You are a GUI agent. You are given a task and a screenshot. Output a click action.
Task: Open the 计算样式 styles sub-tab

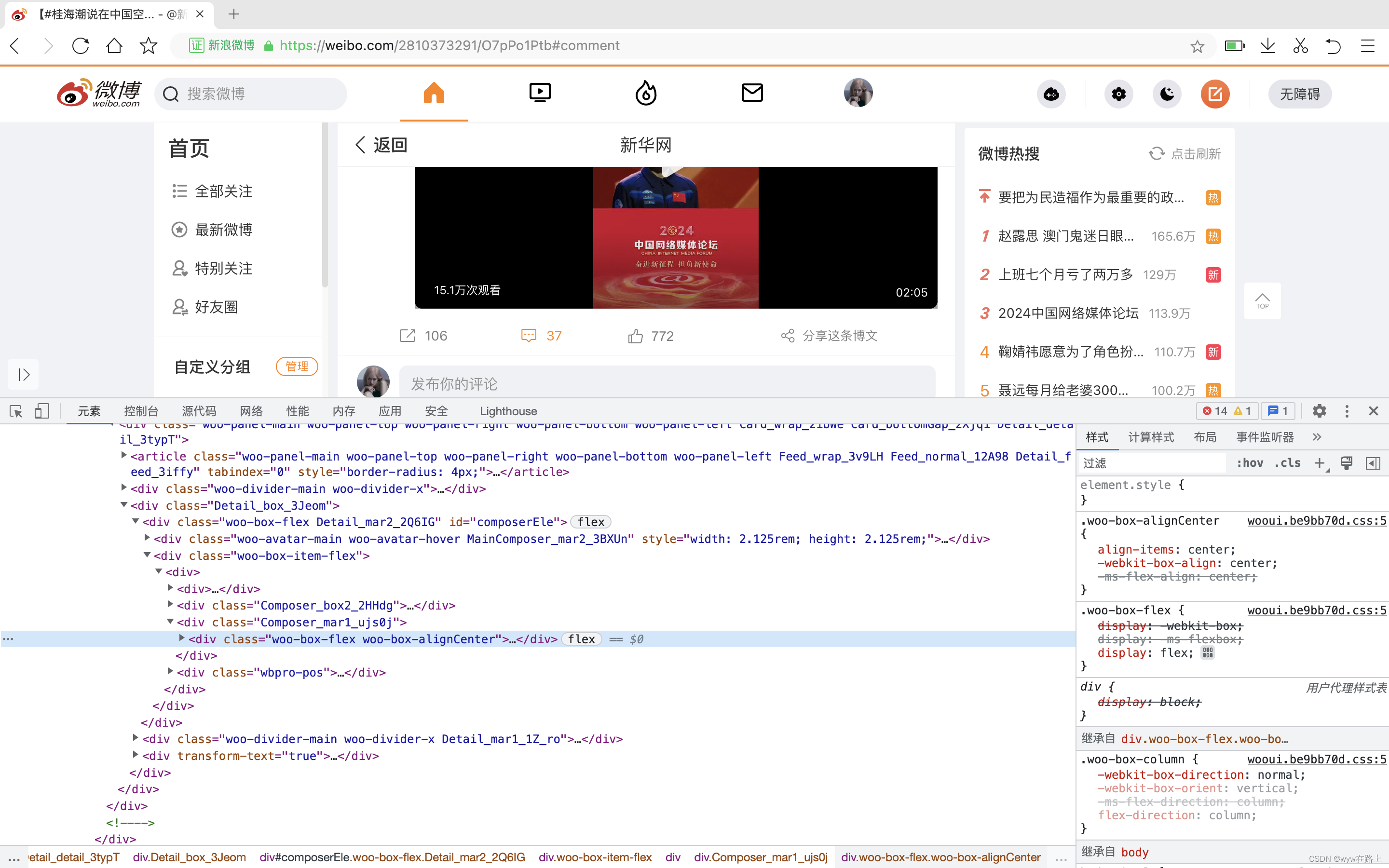pyautogui.click(x=1151, y=437)
